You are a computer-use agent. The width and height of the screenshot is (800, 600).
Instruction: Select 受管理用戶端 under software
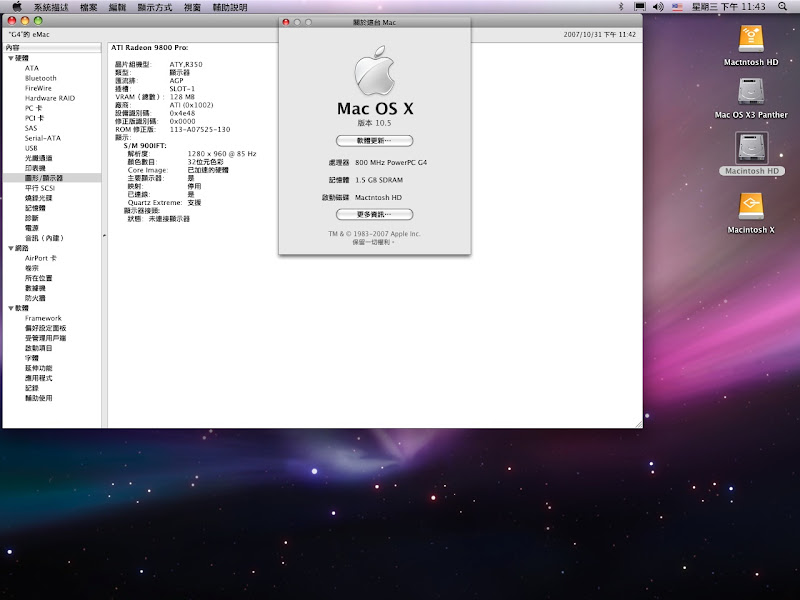(45, 338)
